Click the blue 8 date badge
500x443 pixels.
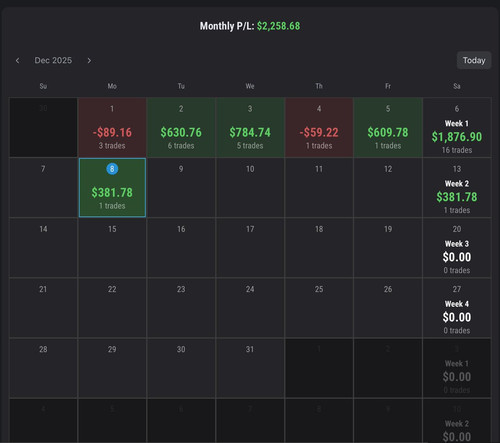tap(112, 169)
